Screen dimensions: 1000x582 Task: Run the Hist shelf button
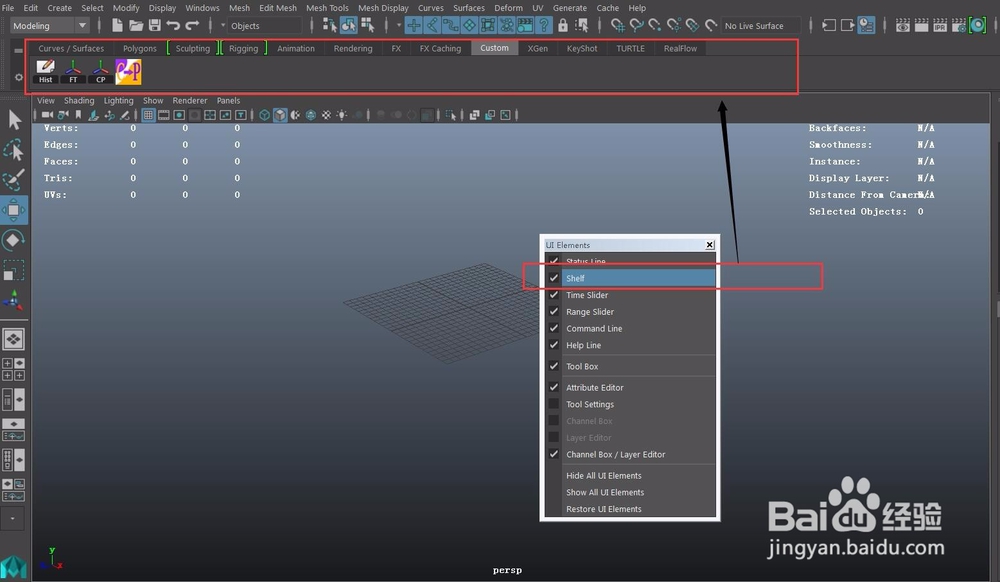tap(45, 71)
